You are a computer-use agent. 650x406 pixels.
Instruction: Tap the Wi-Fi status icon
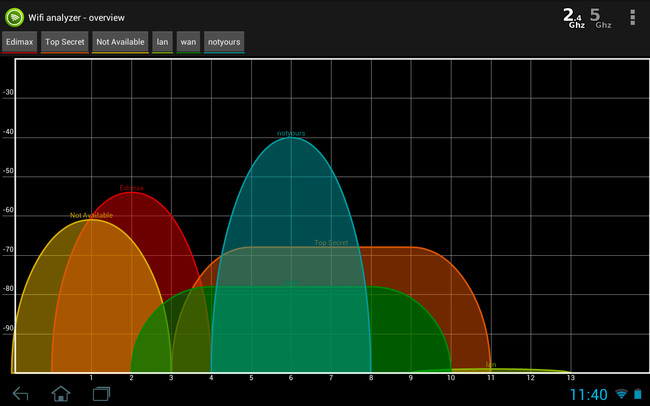(x=621, y=394)
